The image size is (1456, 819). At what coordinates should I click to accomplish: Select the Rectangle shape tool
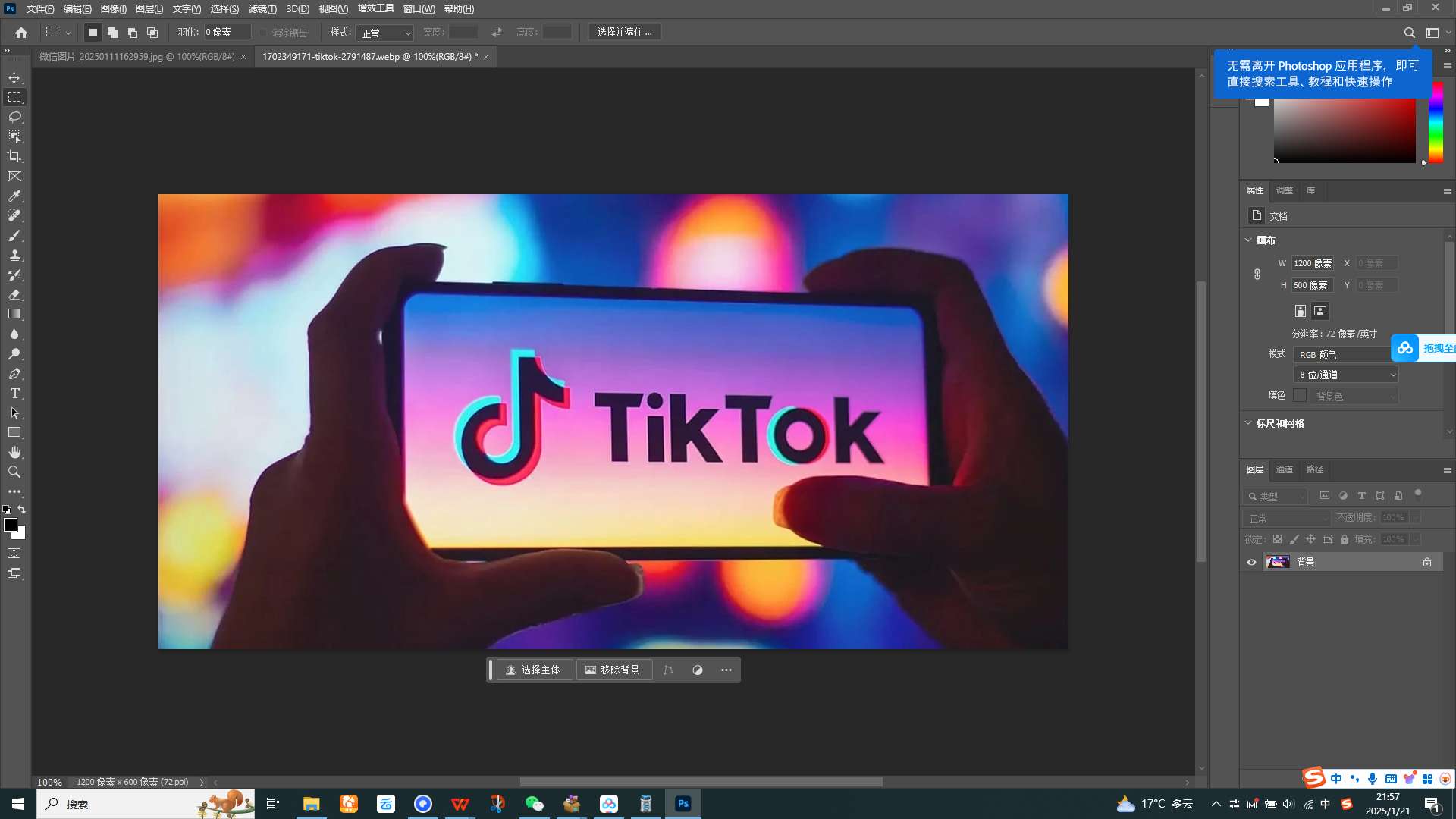[14, 432]
